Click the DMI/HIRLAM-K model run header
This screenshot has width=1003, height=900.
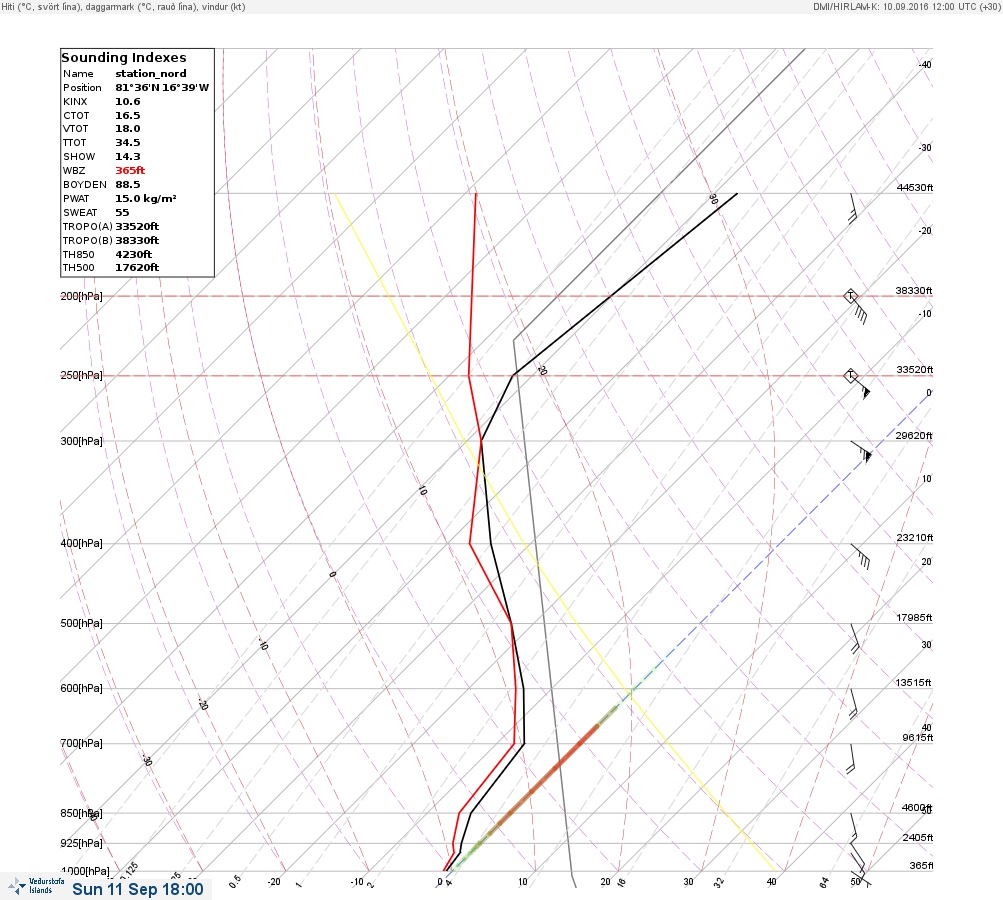pyautogui.click(x=906, y=6)
